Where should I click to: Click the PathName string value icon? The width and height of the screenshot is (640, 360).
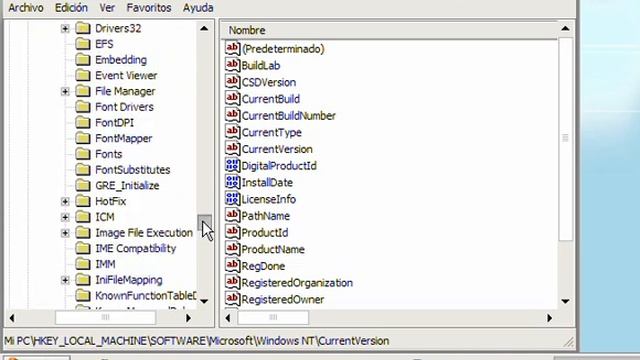tap(232, 216)
